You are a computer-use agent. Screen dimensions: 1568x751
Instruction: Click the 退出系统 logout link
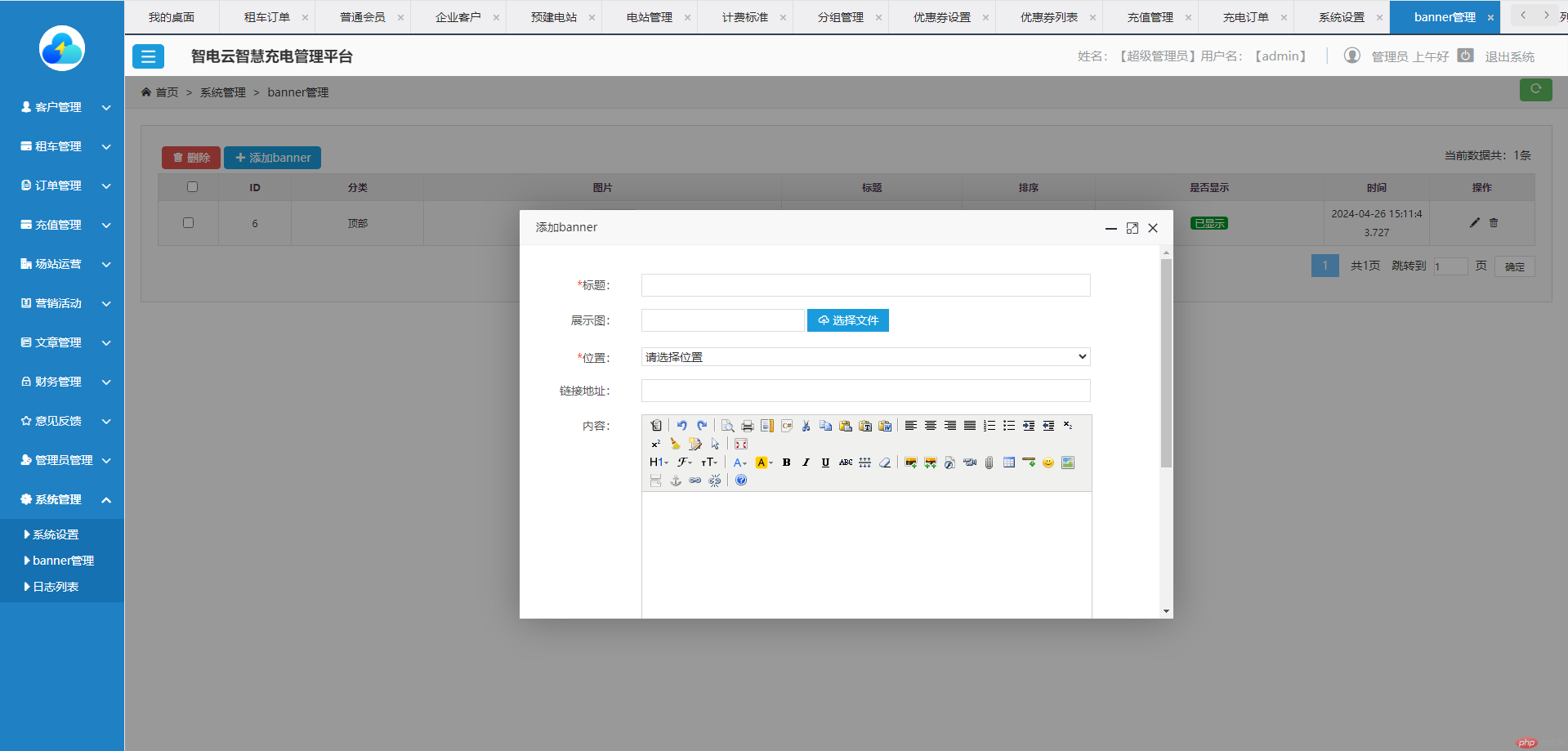(x=1509, y=56)
